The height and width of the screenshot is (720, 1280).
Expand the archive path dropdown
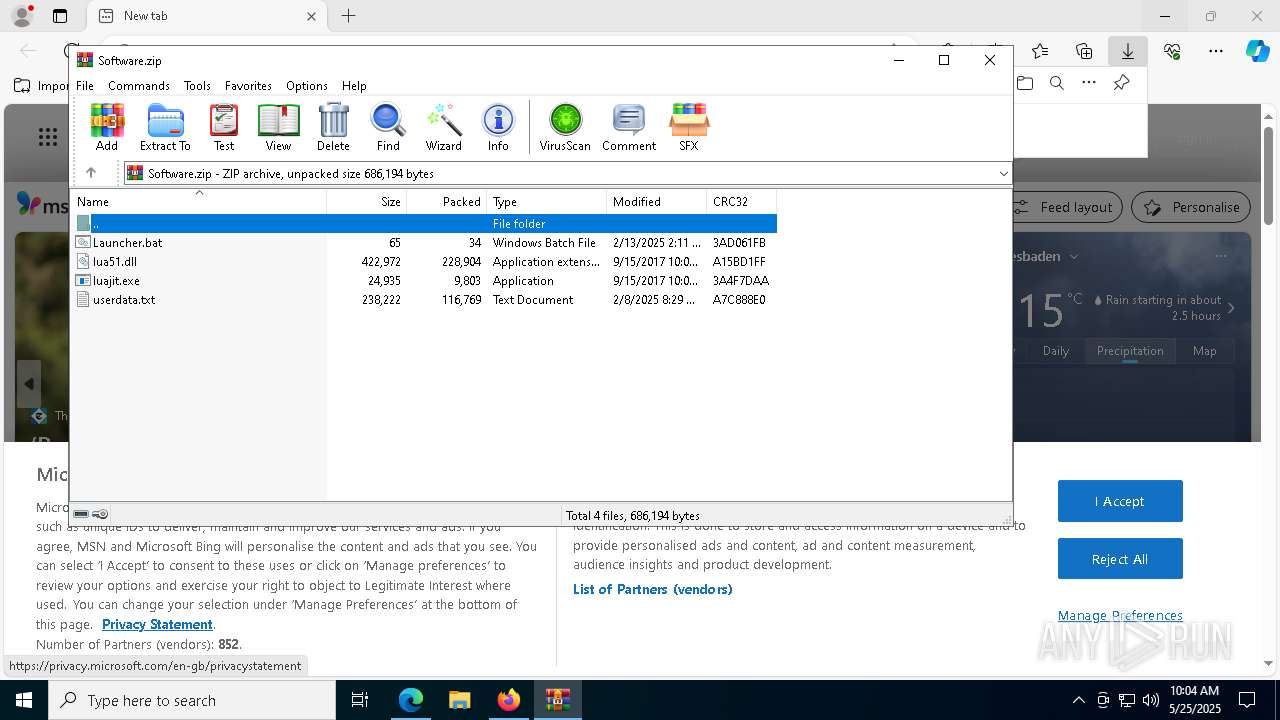click(x=1003, y=174)
